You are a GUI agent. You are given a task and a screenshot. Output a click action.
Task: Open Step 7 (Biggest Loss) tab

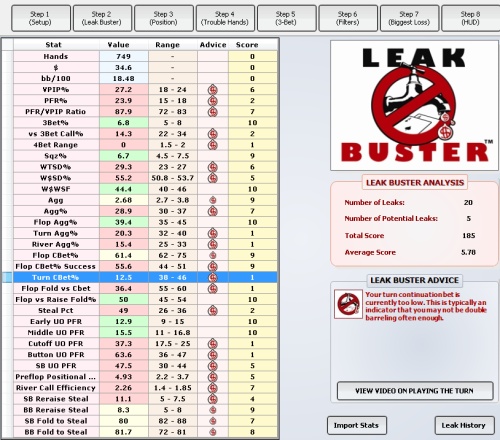pyautogui.click(x=409, y=18)
